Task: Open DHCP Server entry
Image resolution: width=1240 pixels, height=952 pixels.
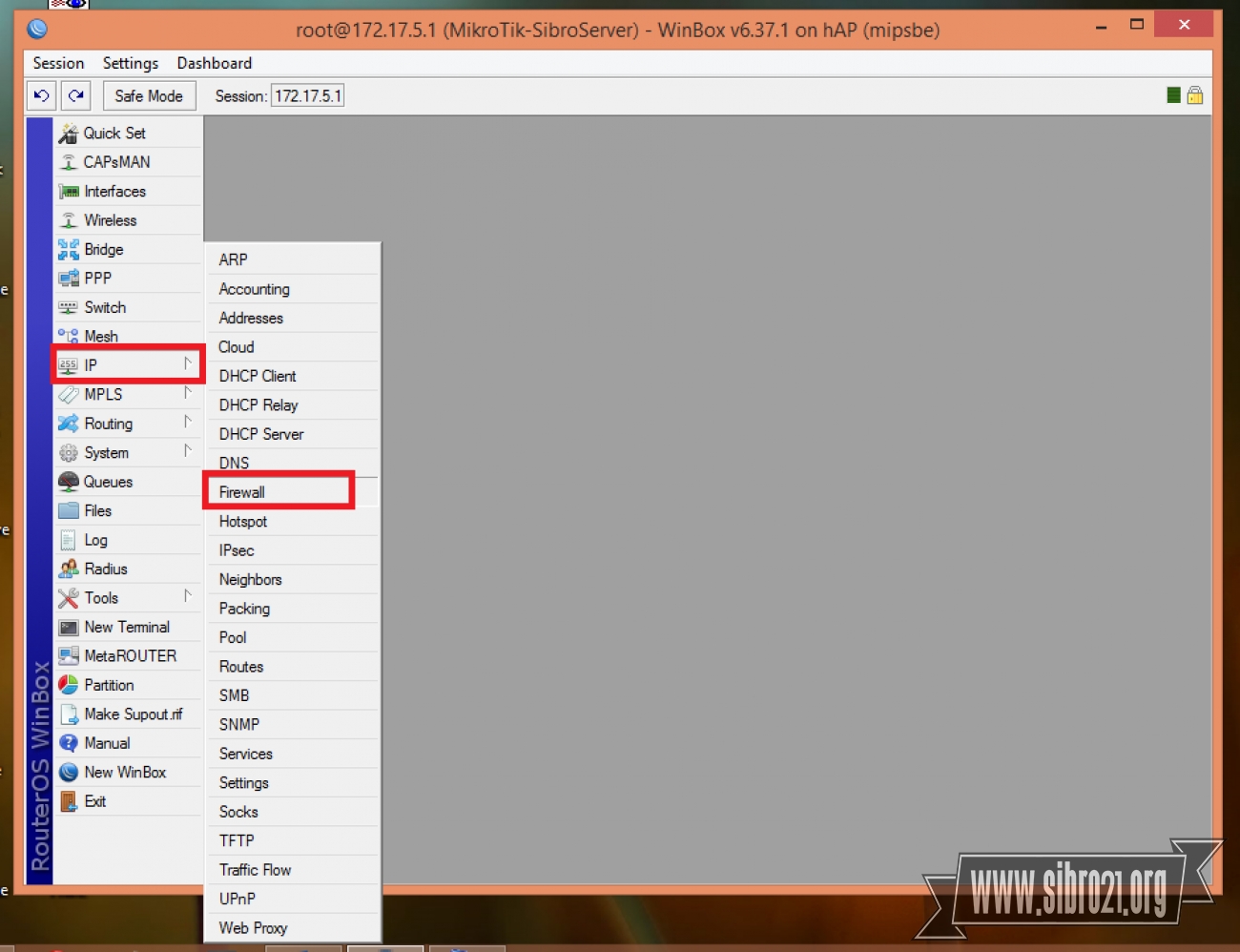Action: click(x=293, y=434)
